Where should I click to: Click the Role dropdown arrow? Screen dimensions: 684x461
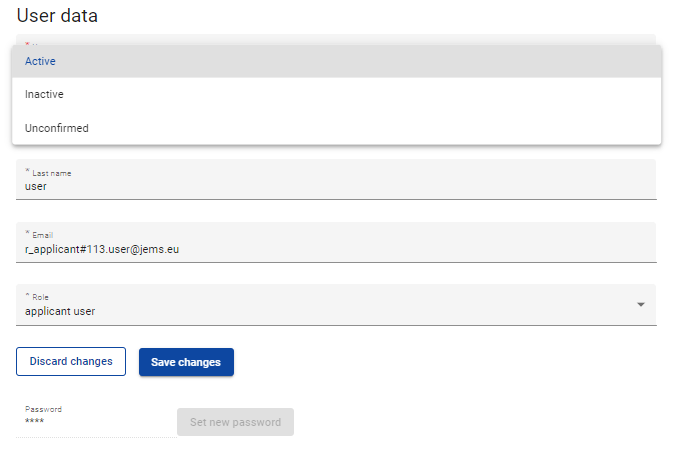coord(641,305)
